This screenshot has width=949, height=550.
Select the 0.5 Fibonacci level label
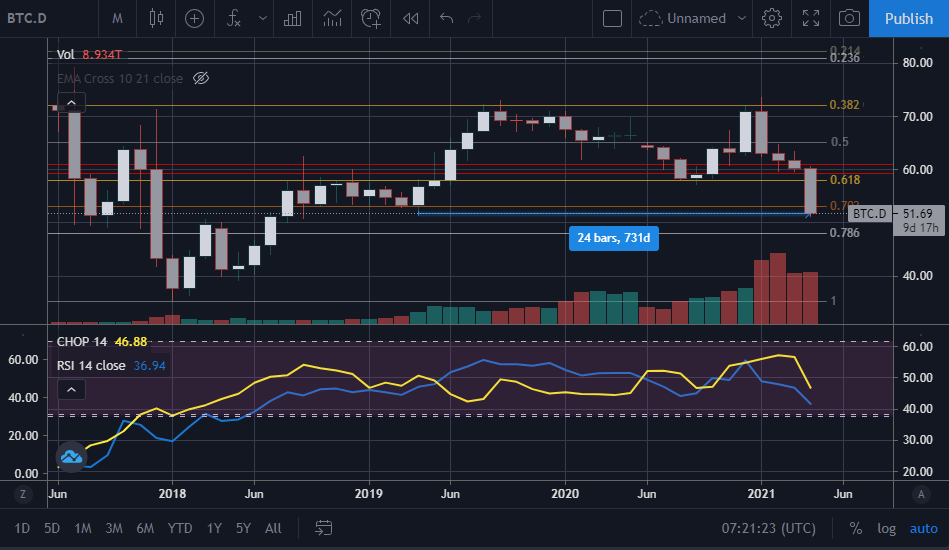pyautogui.click(x=840, y=142)
